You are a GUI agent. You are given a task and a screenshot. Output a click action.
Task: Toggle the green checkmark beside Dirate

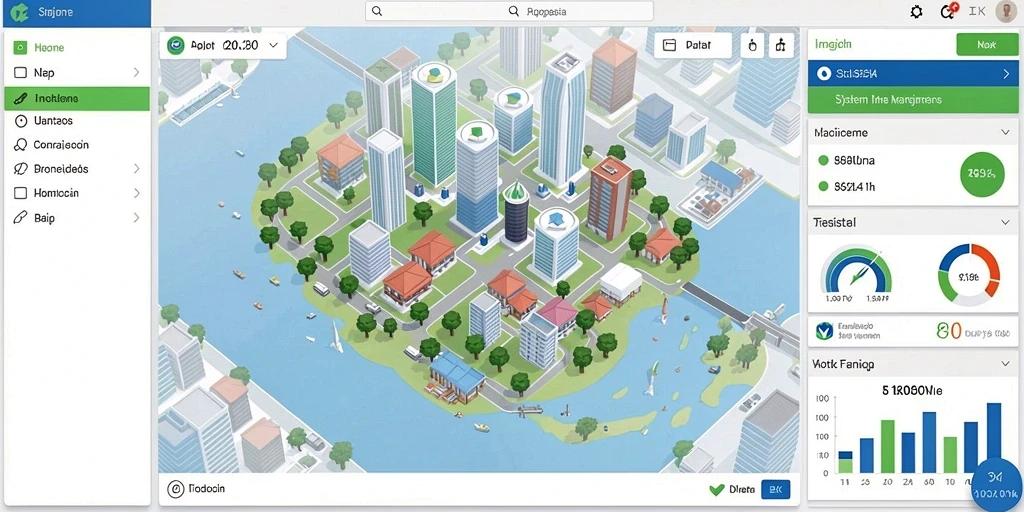(717, 489)
